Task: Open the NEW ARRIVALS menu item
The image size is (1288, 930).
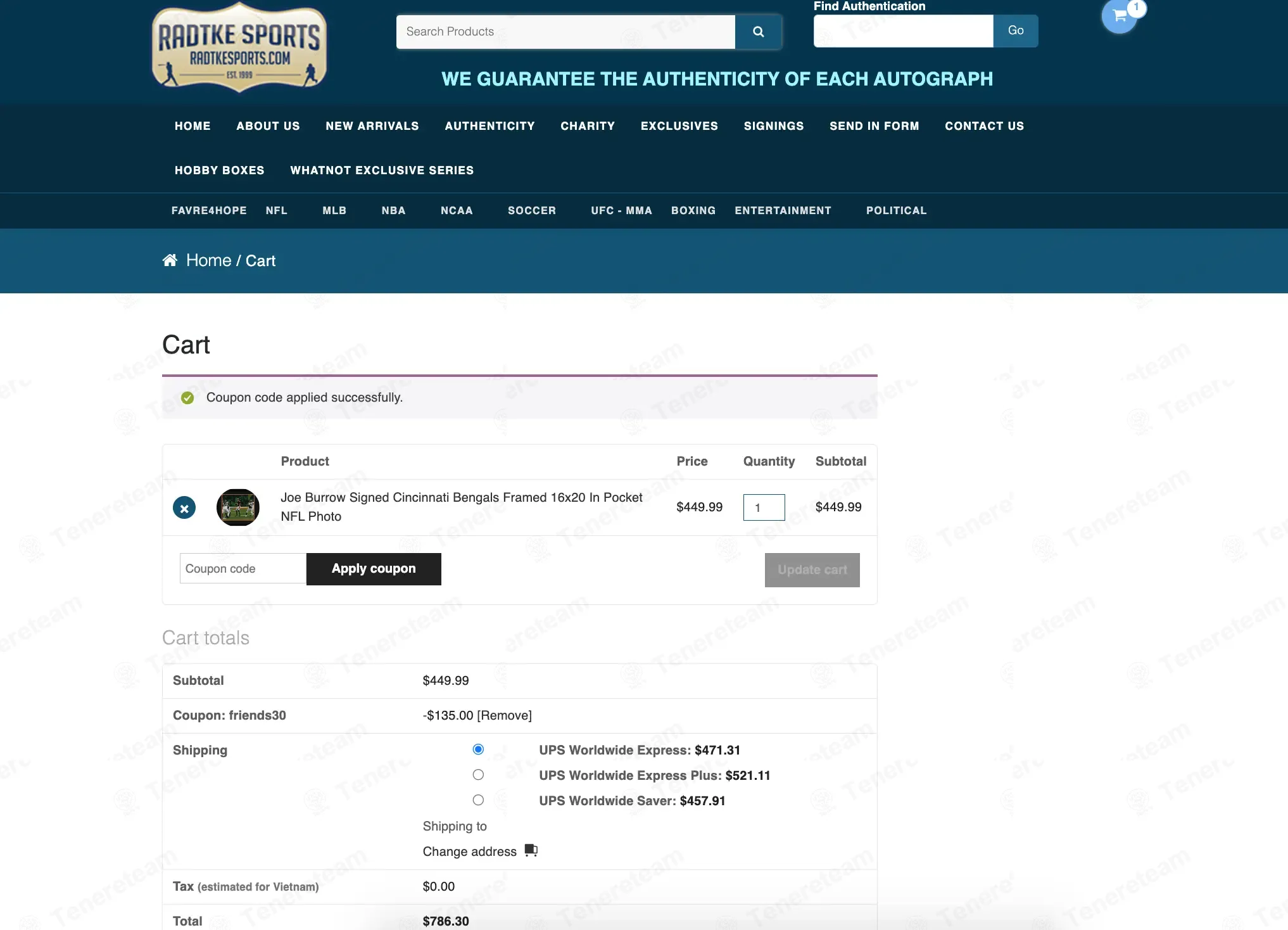Action: pyautogui.click(x=372, y=126)
